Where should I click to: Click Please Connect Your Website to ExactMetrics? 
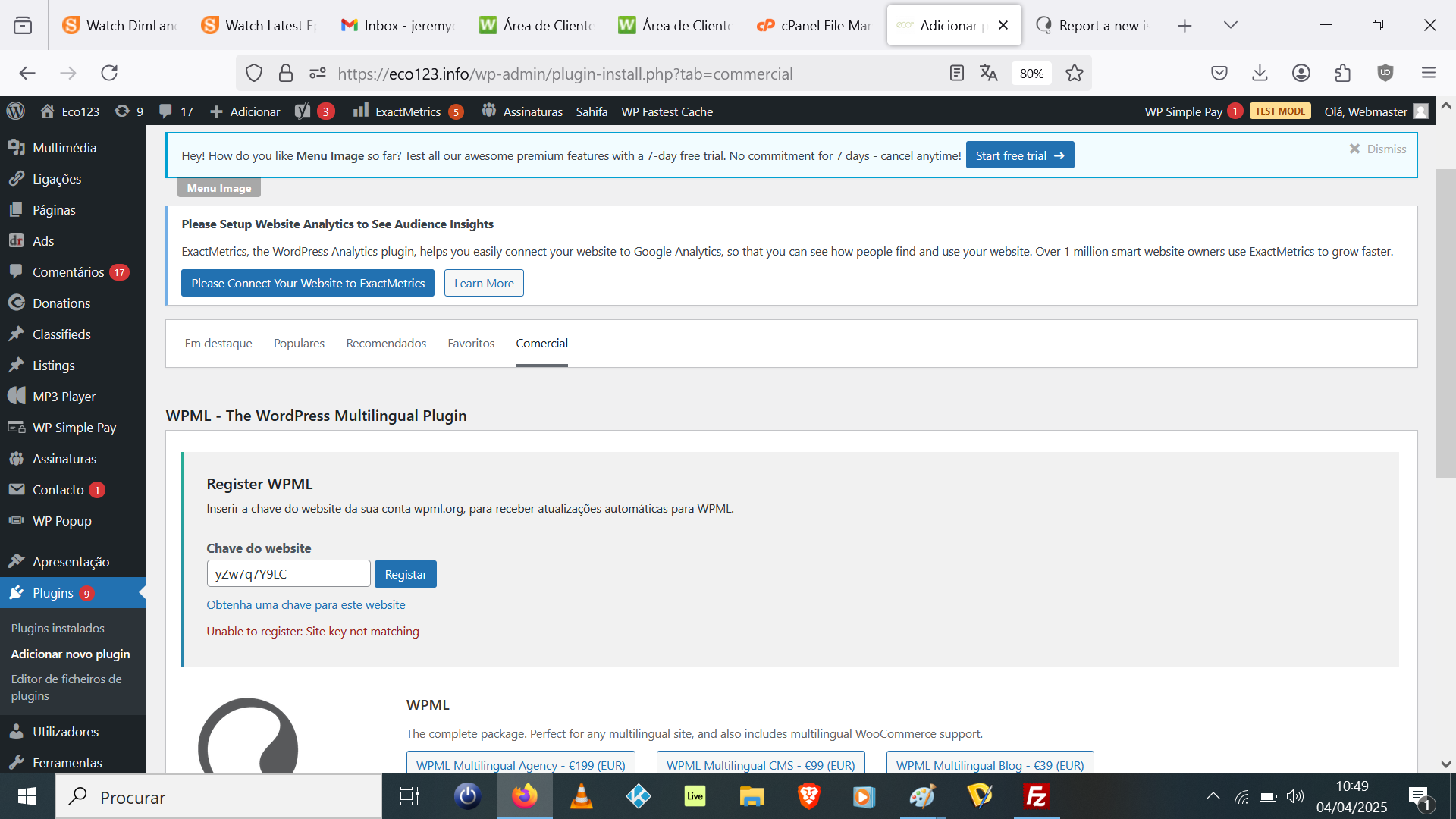[x=308, y=283]
